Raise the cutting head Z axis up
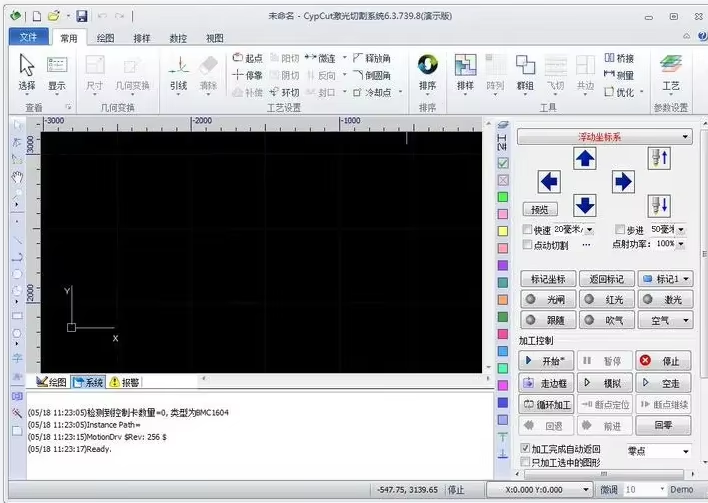 659,158
